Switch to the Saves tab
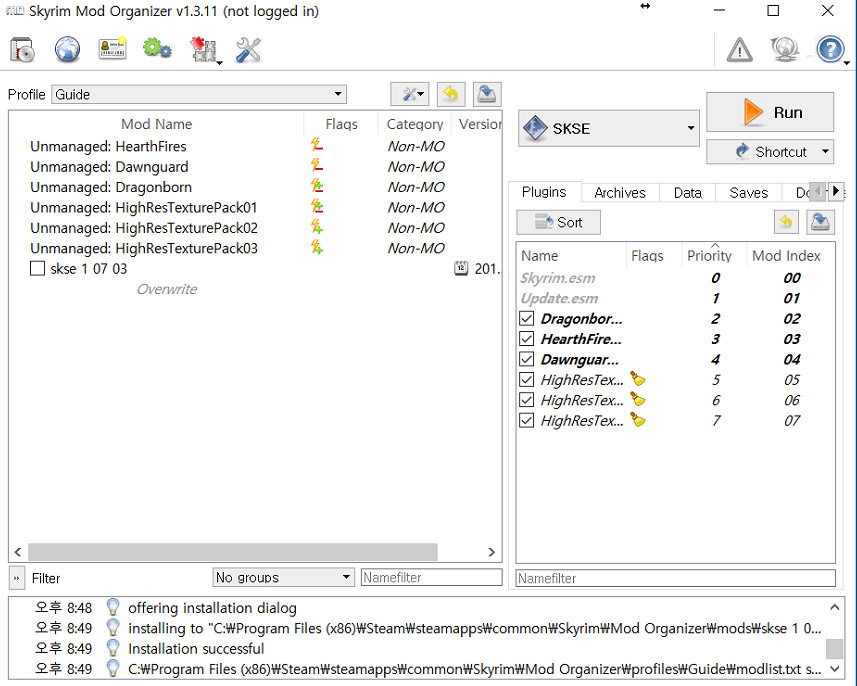This screenshot has height=686, width=857. (748, 193)
